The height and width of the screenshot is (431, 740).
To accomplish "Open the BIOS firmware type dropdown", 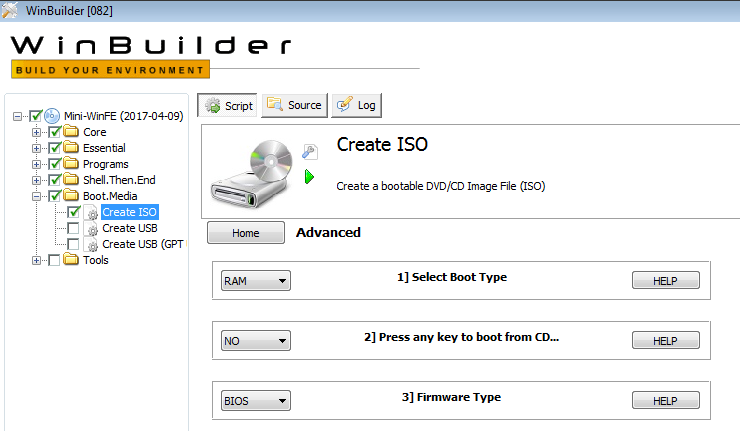I will tap(255, 401).
